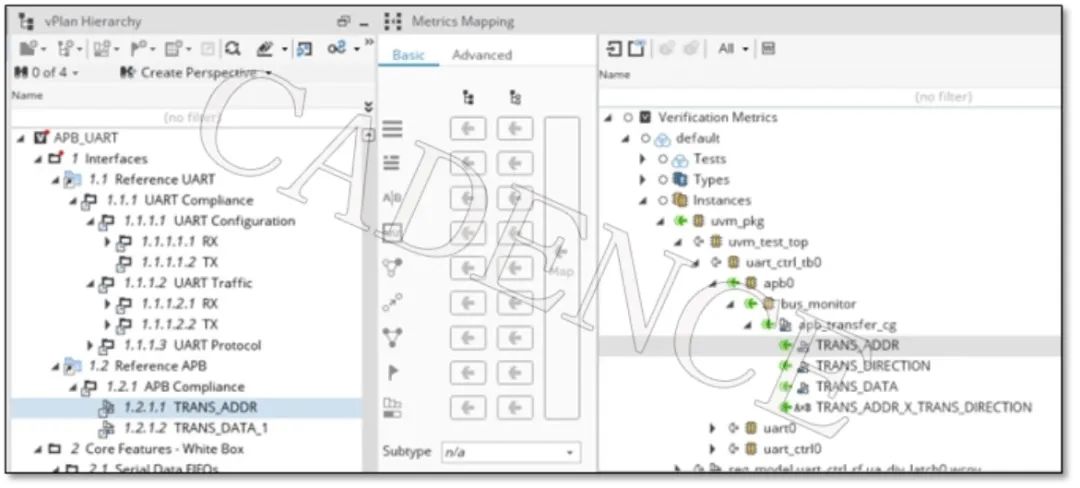Screen dimensions: 1080x488
Task: Click the Map button
Action: coord(561,270)
